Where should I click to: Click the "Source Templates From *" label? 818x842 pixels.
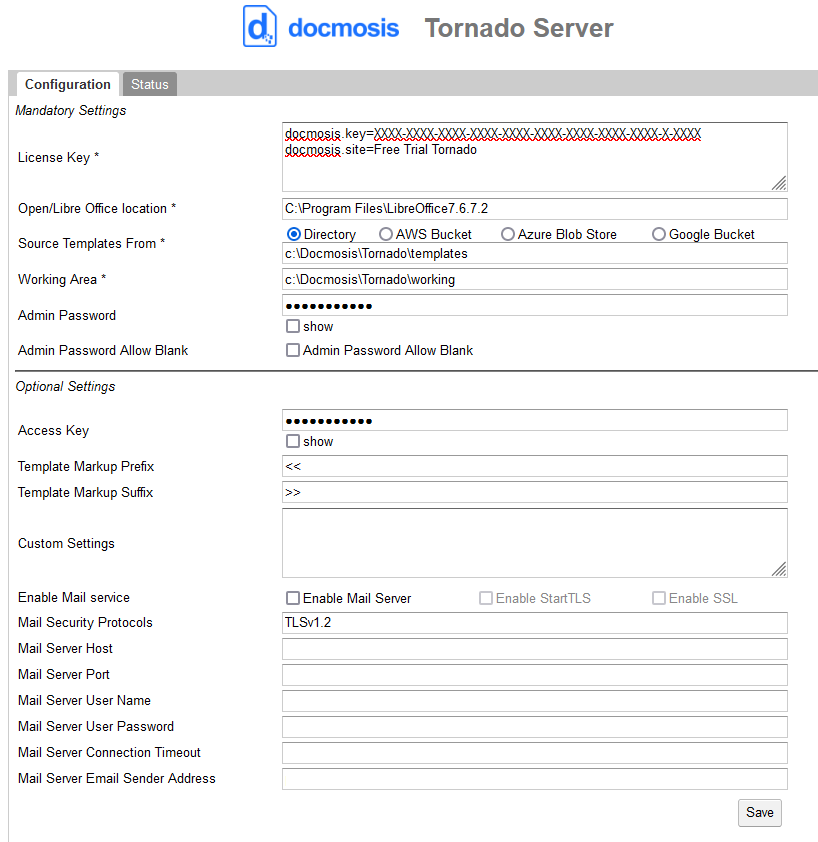pyautogui.click(x=91, y=243)
